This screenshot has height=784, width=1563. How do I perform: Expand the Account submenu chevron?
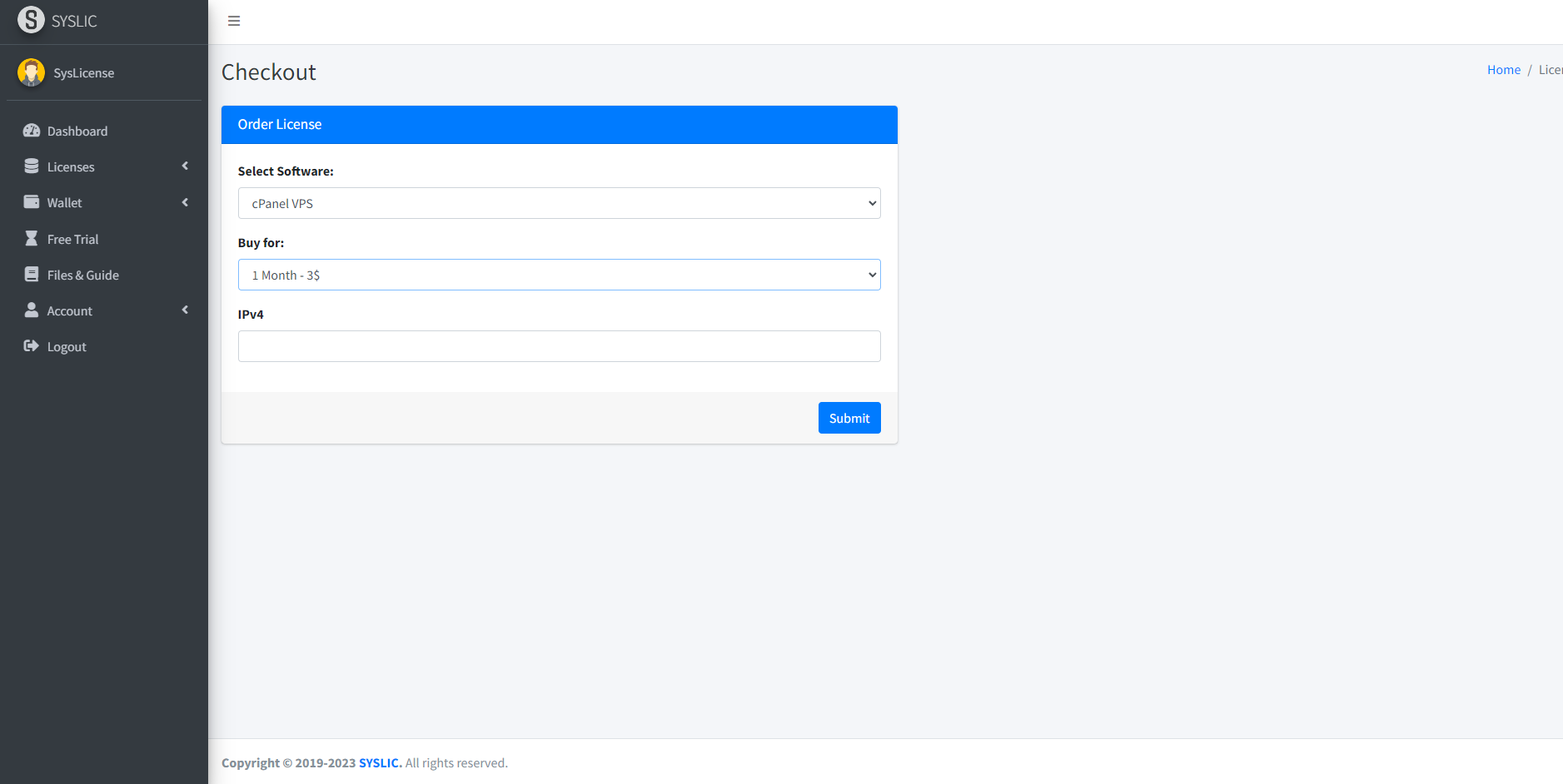tap(185, 310)
